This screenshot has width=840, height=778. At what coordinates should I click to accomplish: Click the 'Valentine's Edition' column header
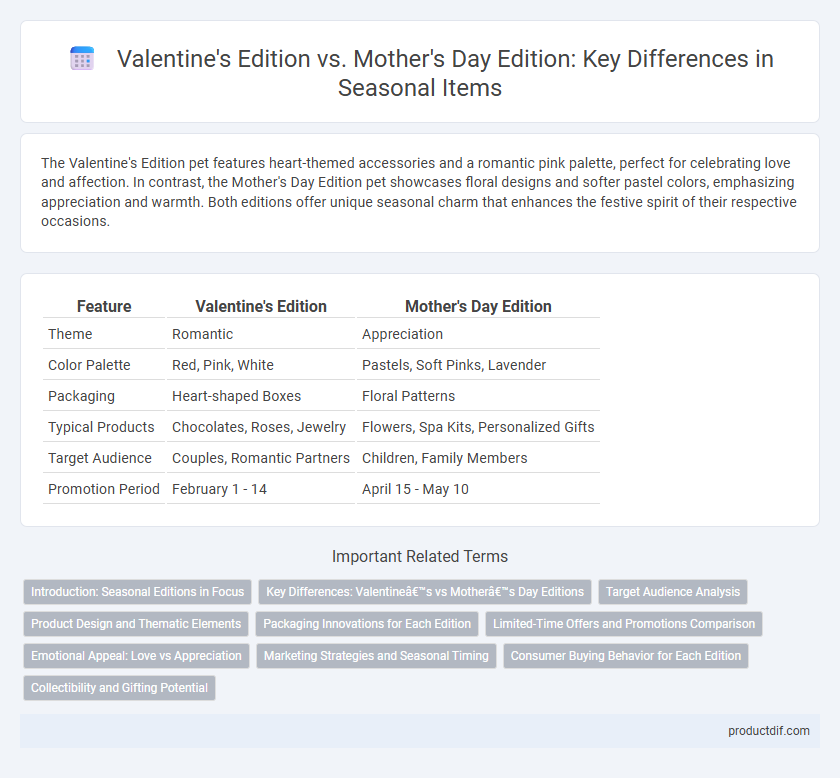pos(261,306)
